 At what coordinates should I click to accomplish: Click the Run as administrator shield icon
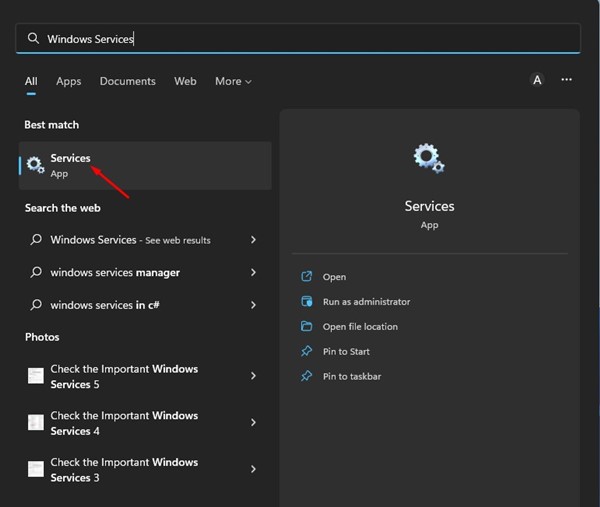[307, 302]
